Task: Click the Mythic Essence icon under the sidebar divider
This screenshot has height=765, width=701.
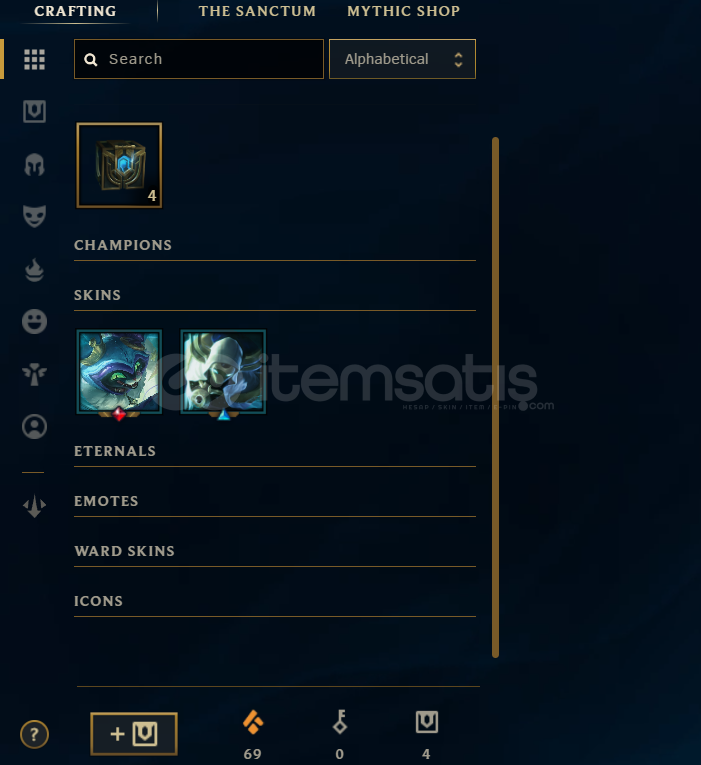Action: click(35, 506)
